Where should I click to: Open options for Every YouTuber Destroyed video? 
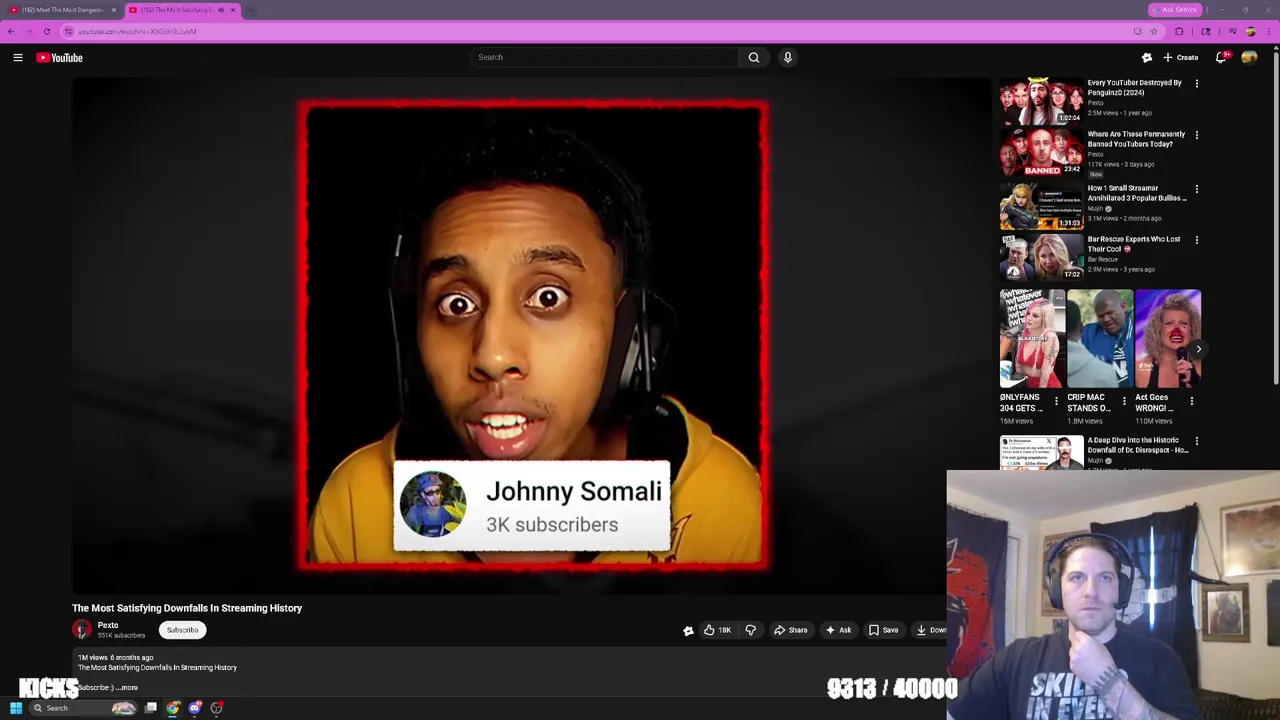(x=1197, y=84)
